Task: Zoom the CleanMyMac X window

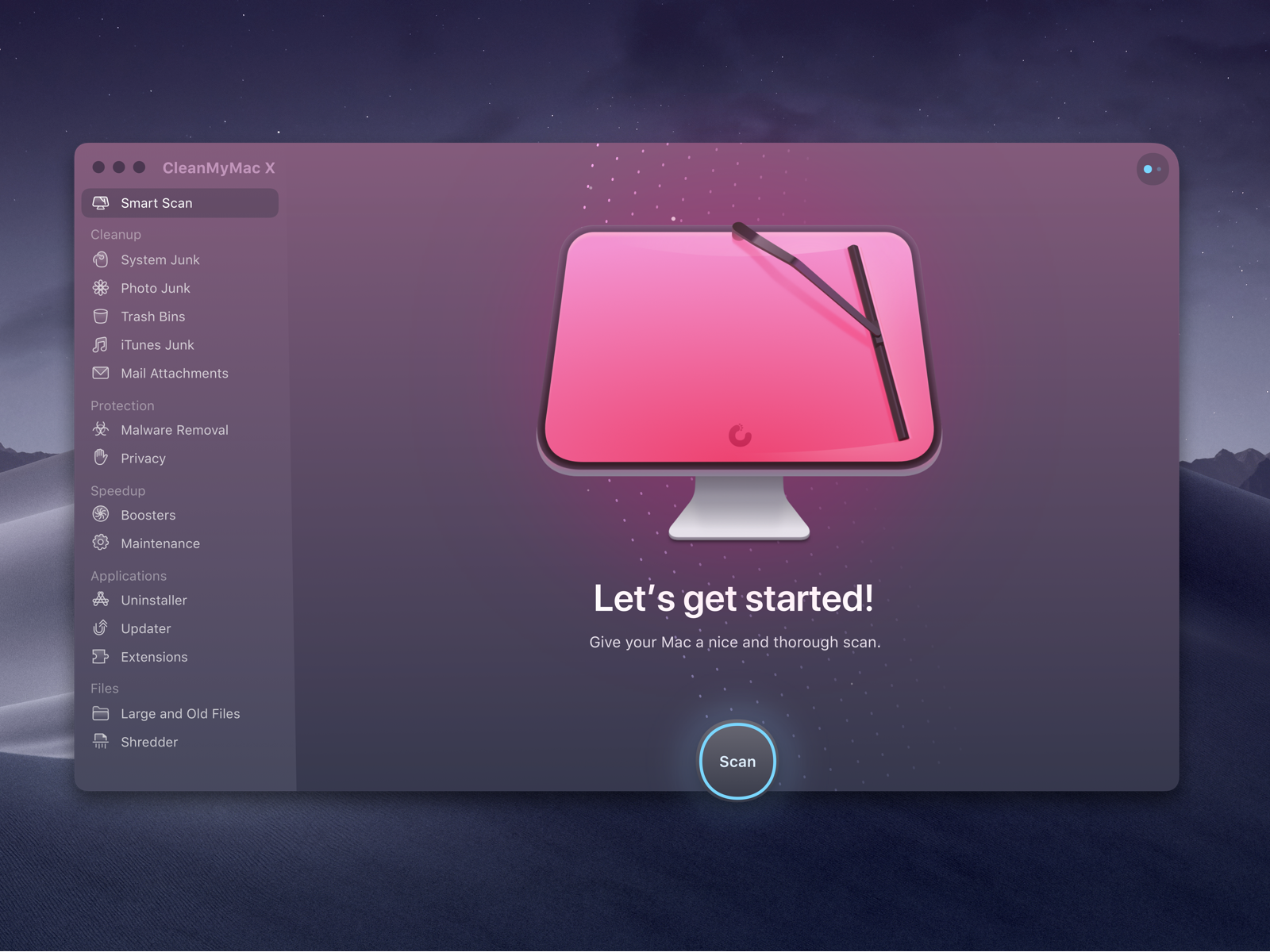Action: 140,167
